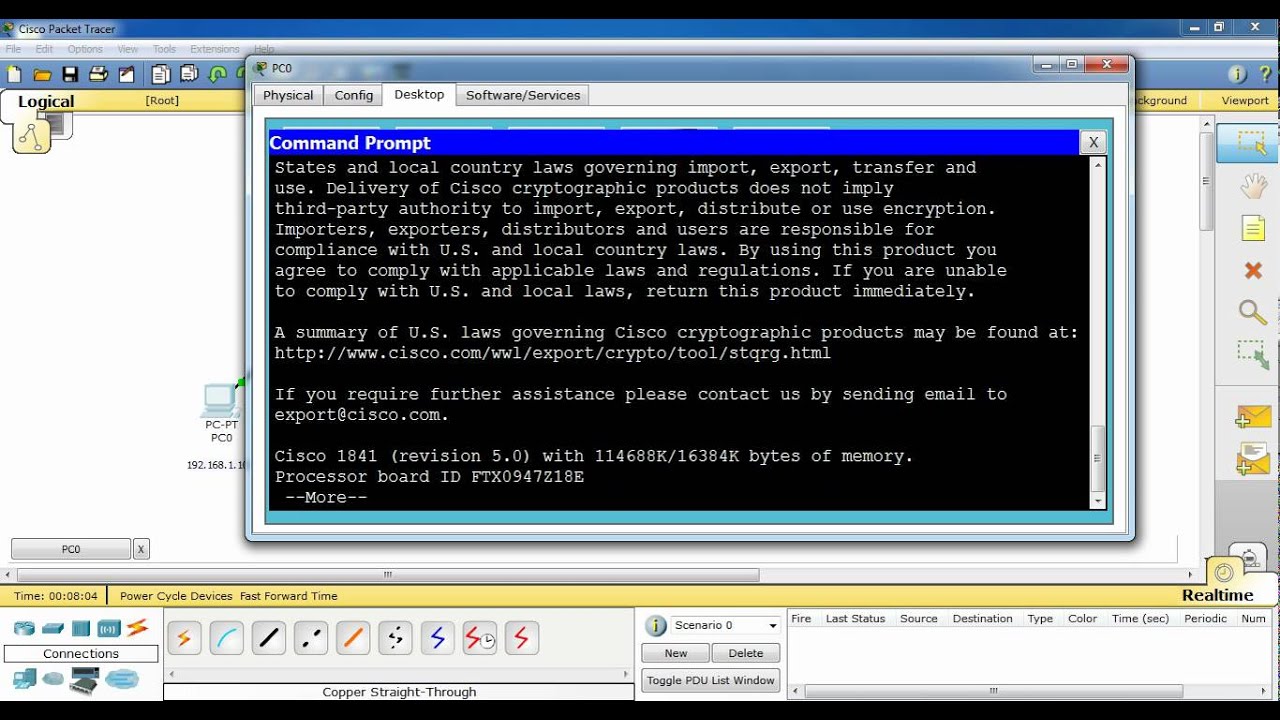1280x720 pixels.
Task: Open the Activity Wizard toolbar icon
Action: click(x=126, y=74)
